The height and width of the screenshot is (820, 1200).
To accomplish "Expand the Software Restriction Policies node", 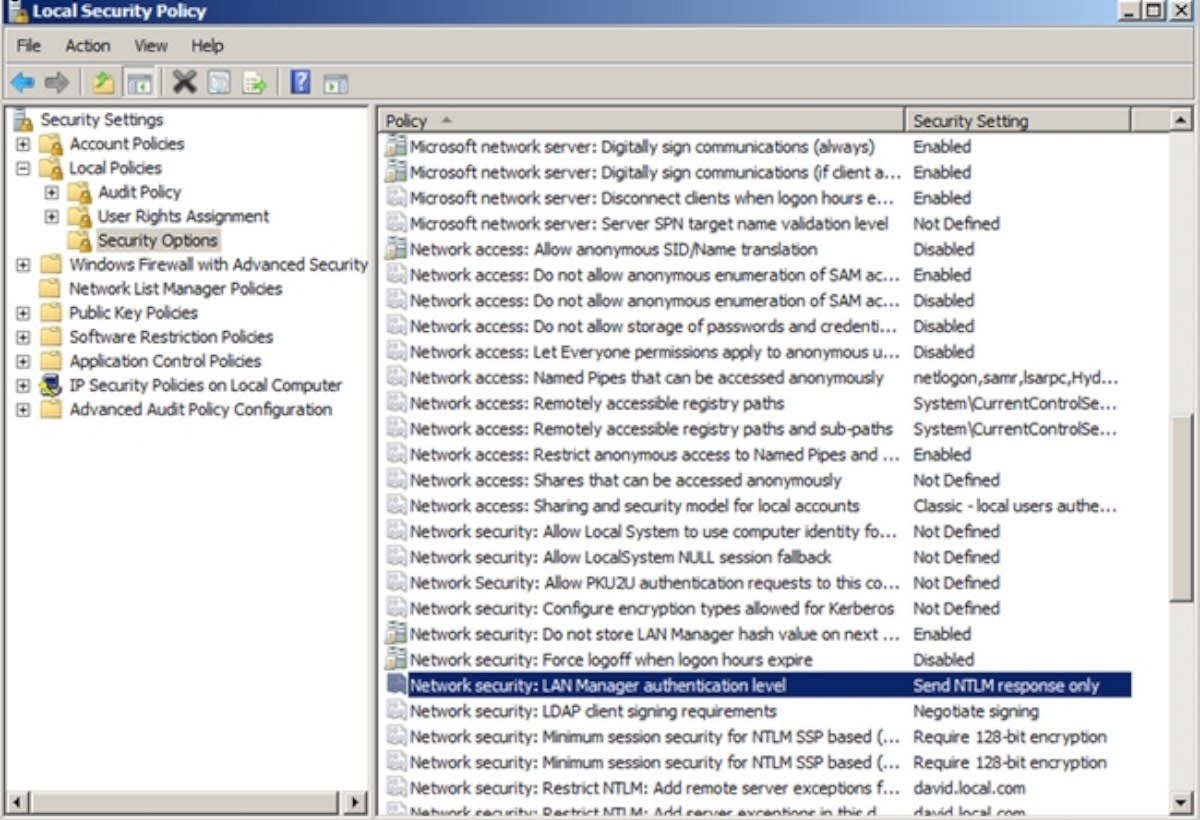I will [23, 337].
